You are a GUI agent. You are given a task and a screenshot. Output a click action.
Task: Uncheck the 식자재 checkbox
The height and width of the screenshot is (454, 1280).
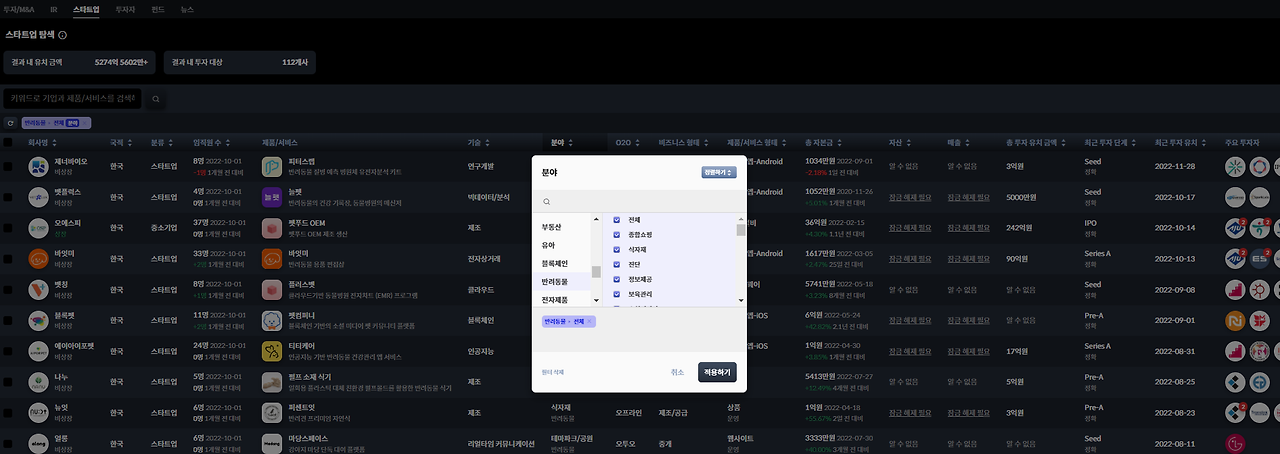point(617,249)
